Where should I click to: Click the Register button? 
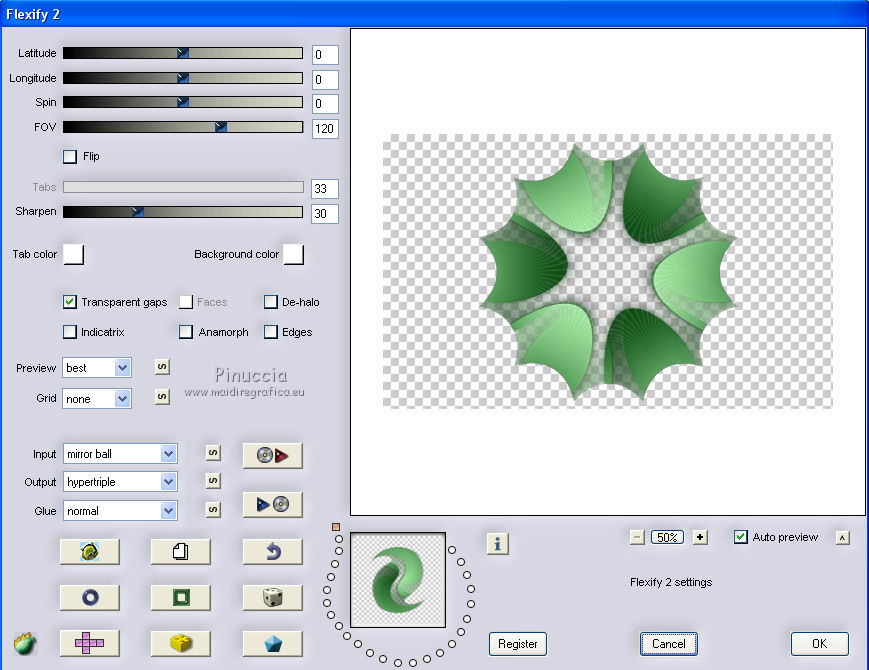518,644
